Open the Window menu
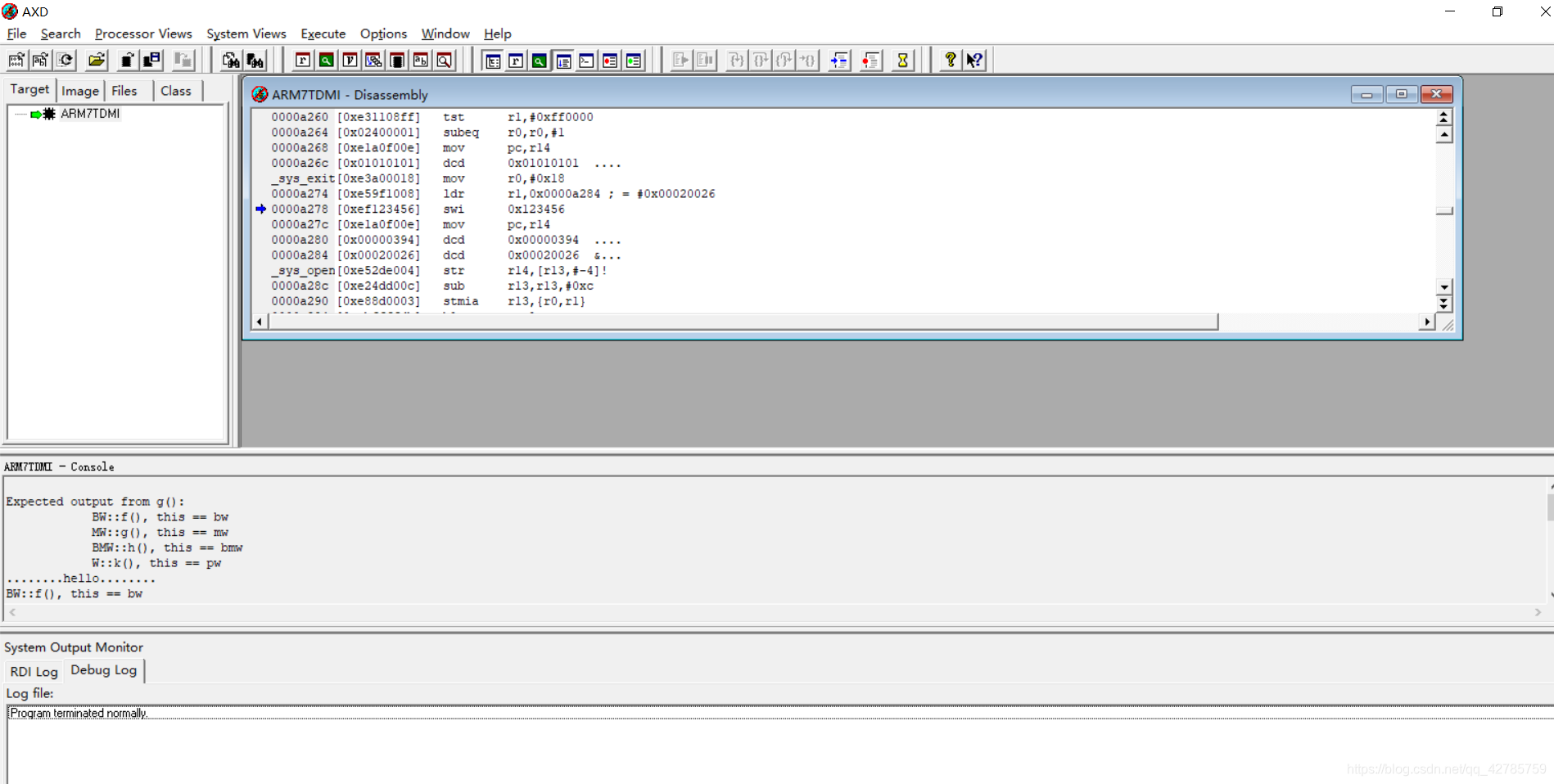 click(445, 34)
